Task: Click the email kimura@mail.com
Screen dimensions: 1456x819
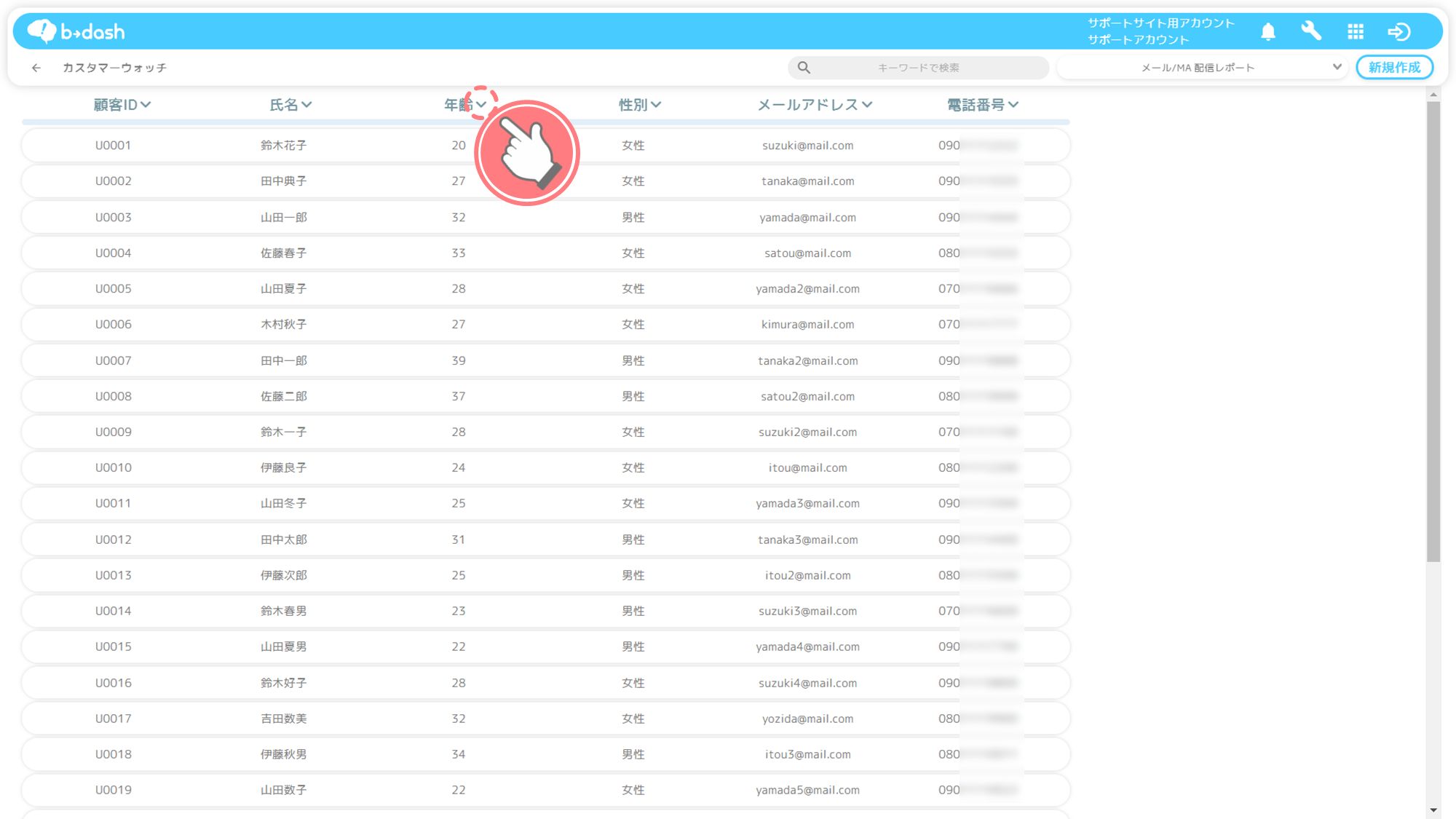Action: coord(808,325)
